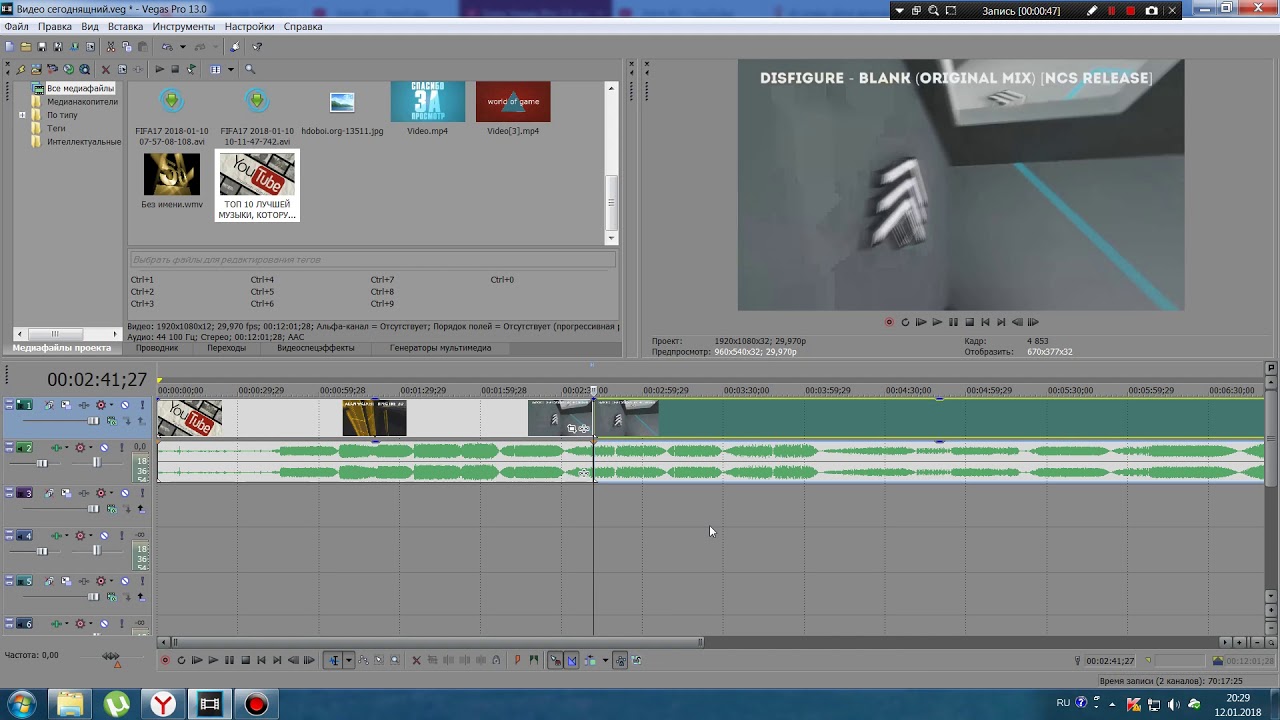Click the Save project icon
The height and width of the screenshot is (720, 1280).
42,47
